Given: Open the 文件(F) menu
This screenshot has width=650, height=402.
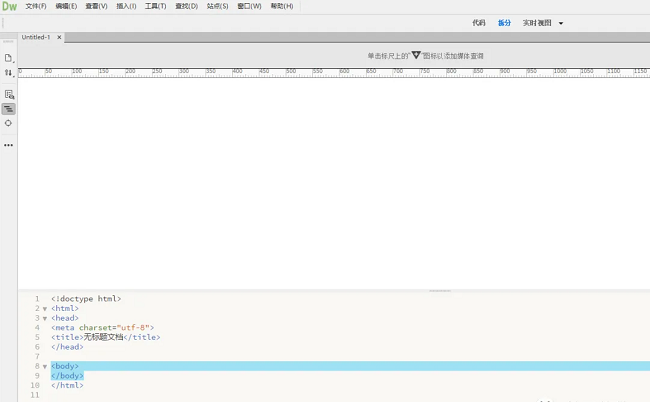Looking at the screenshot, I should [x=36, y=6].
